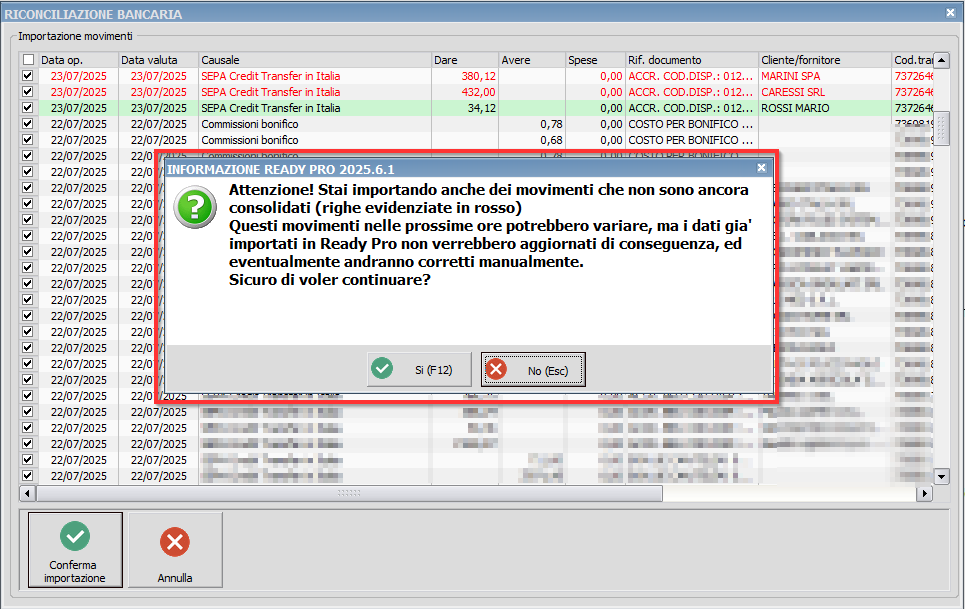Uncheck the CARESSI SRL row checkbox
The height and width of the screenshot is (609, 965).
pos(28,92)
